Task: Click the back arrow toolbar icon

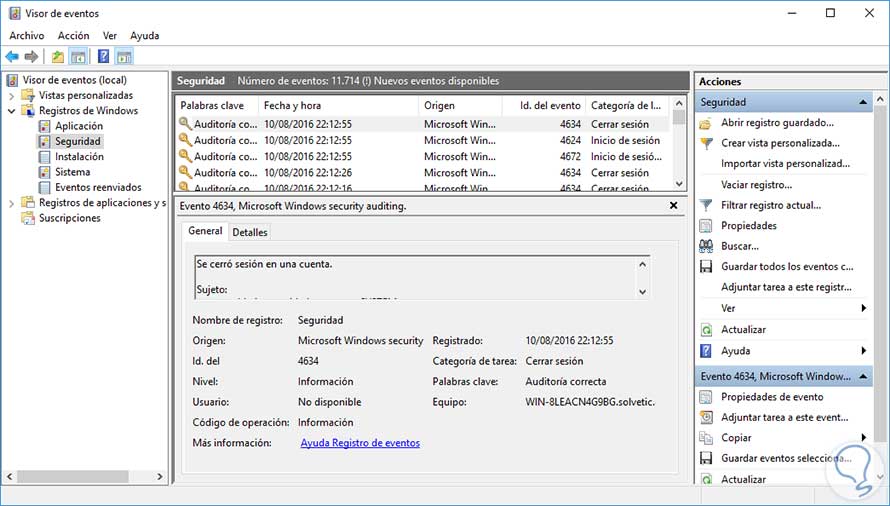Action: 12,57
